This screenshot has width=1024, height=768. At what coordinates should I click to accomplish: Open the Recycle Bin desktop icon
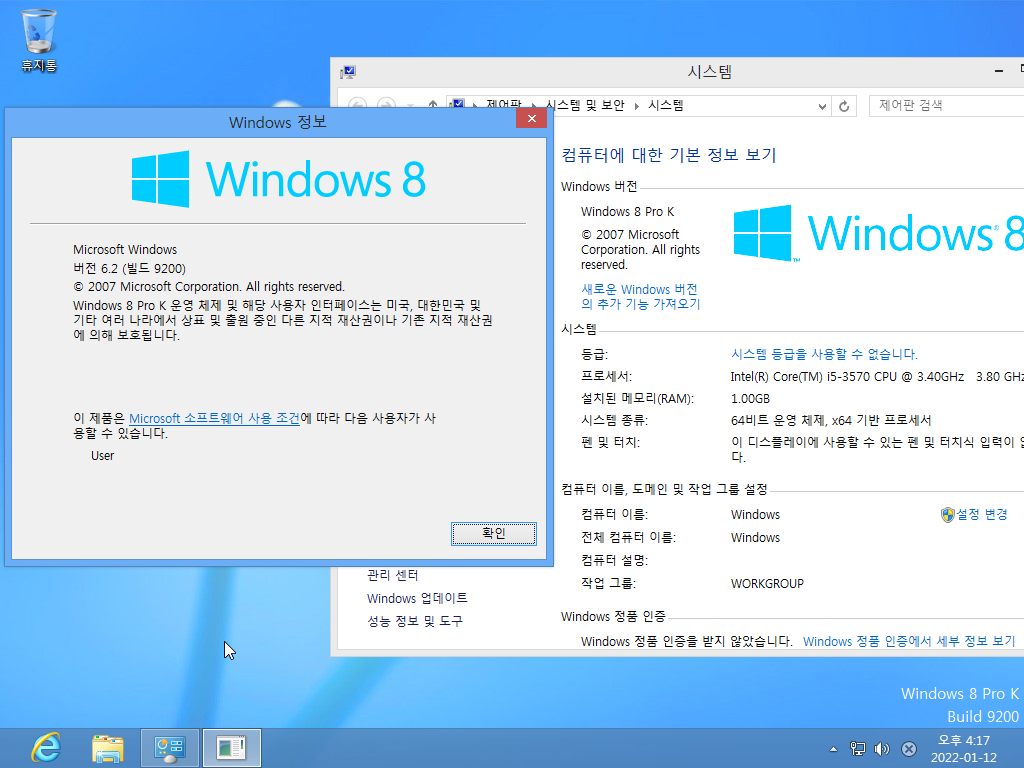click(x=39, y=40)
